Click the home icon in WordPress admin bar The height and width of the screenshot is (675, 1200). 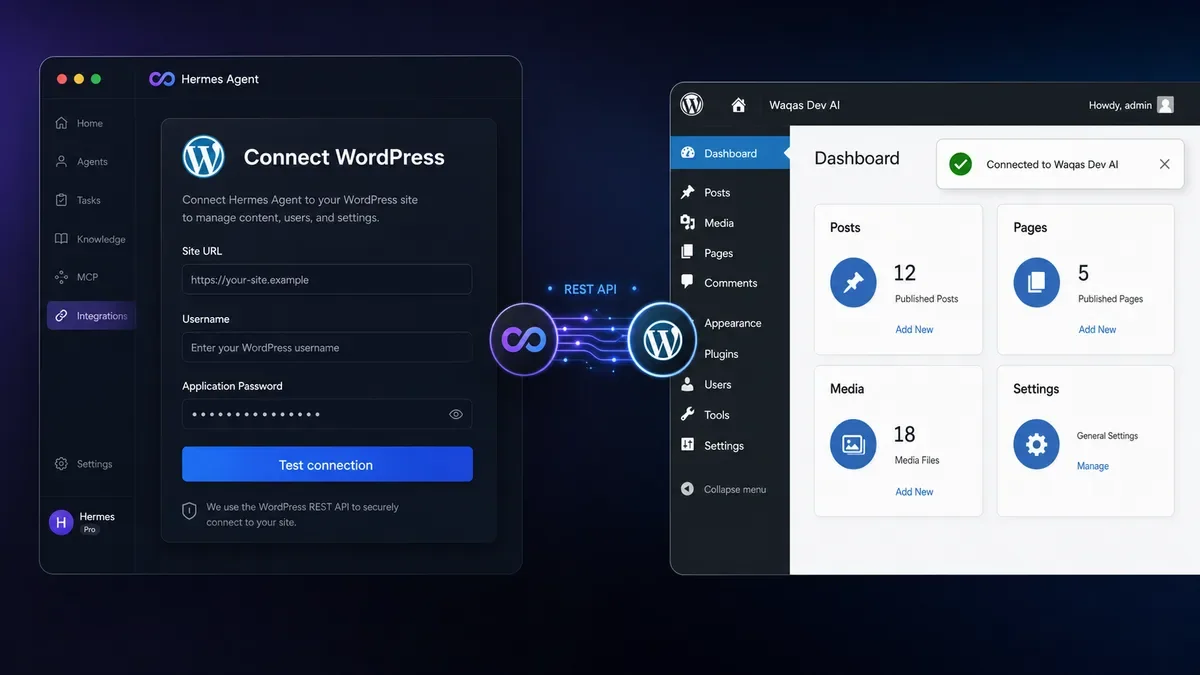pyautogui.click(x=739, y=104)
